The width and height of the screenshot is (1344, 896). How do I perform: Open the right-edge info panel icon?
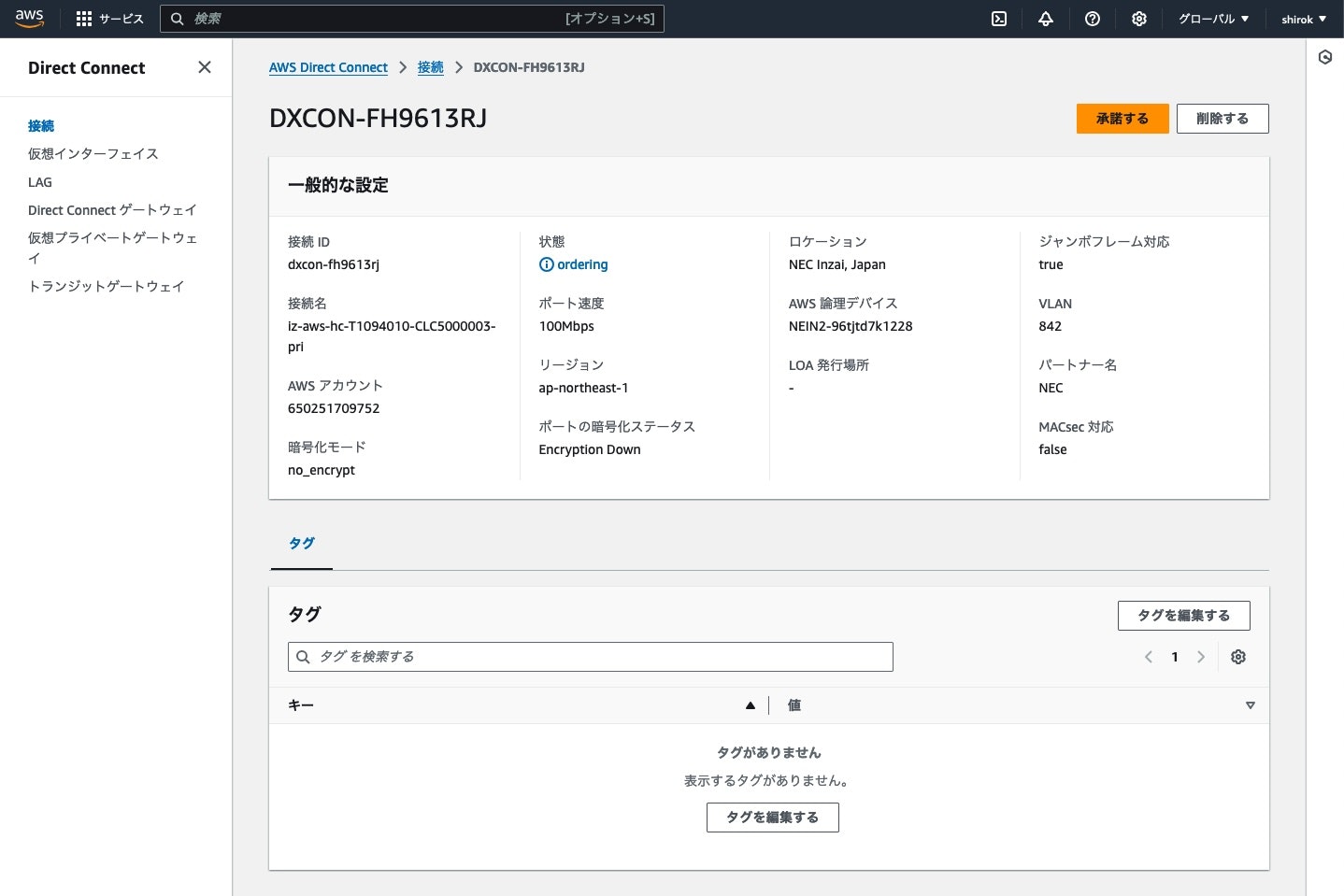1325,57
